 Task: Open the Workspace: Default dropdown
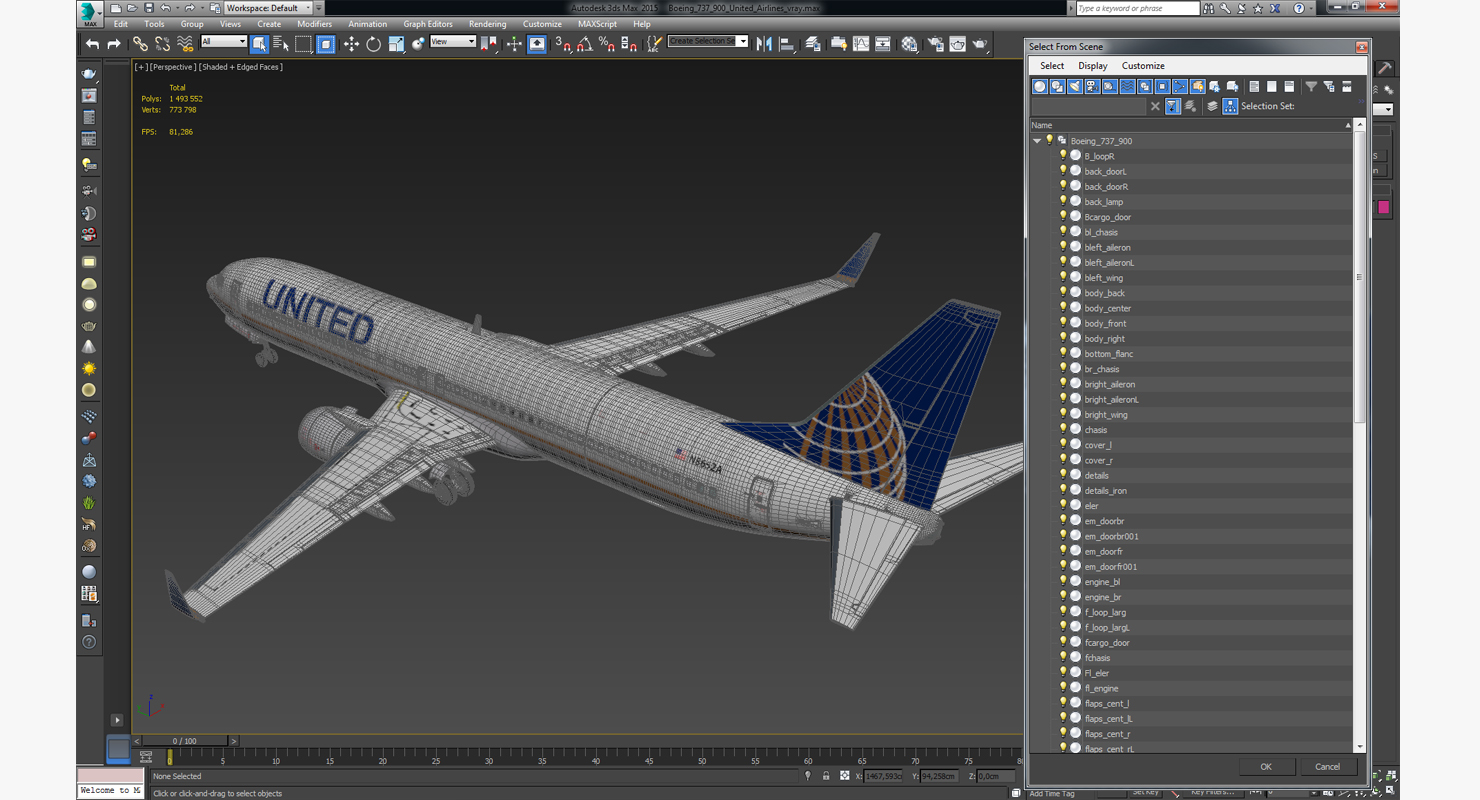269,8
